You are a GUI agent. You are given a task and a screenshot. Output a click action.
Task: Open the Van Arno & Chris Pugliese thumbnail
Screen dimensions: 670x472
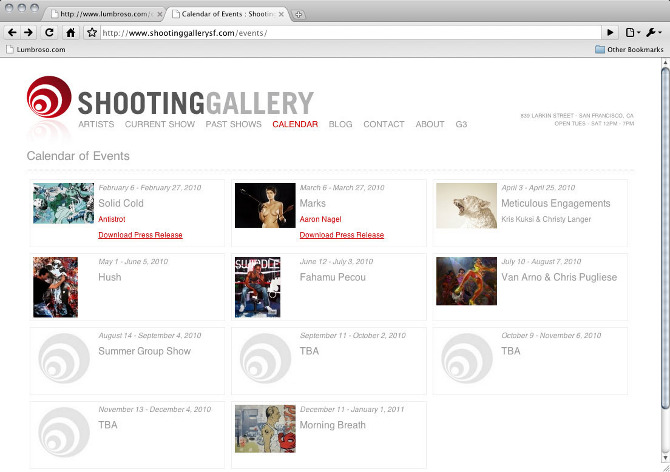[x=466, y=281]
